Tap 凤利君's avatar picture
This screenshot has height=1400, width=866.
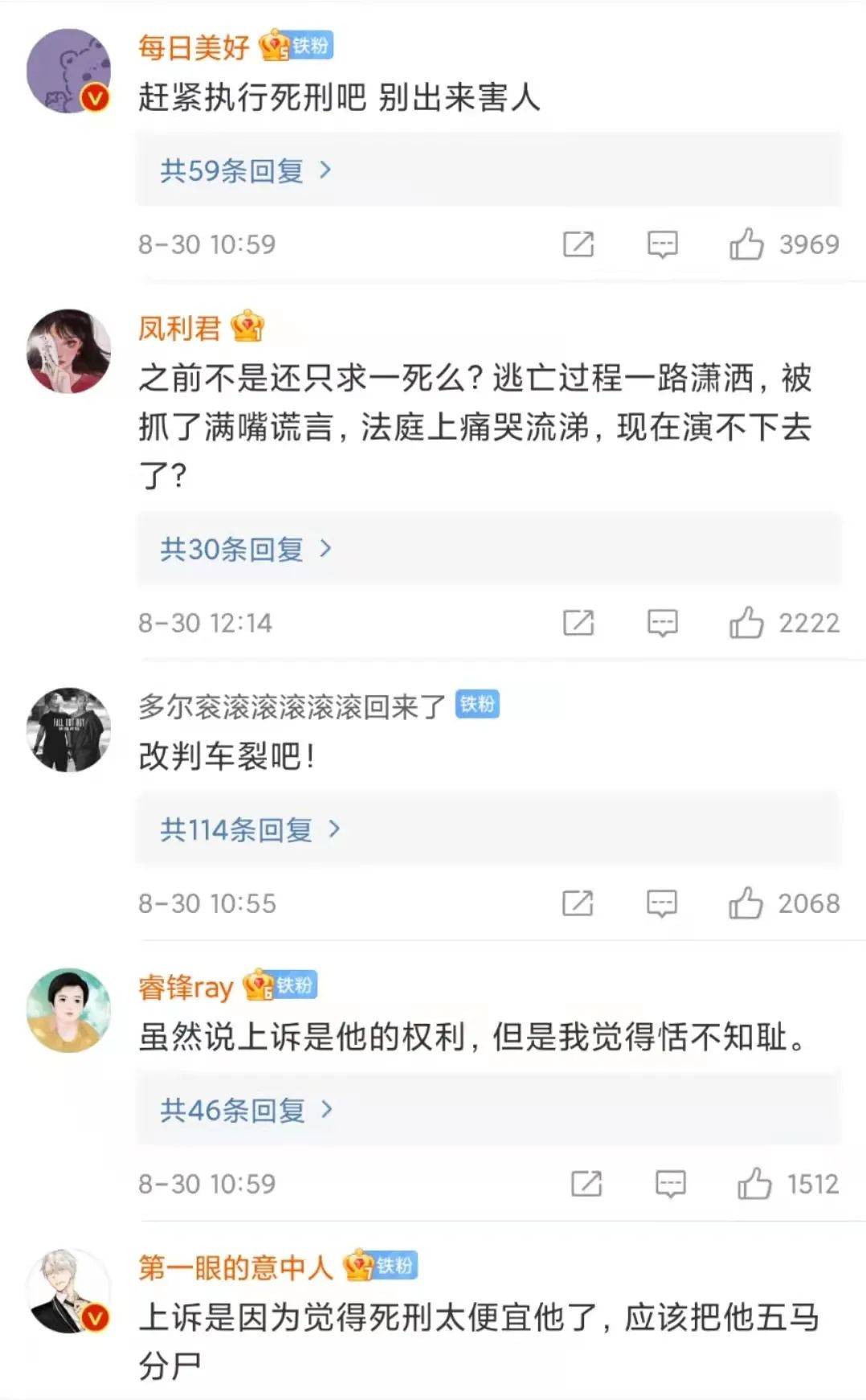[x=69, y=351]
